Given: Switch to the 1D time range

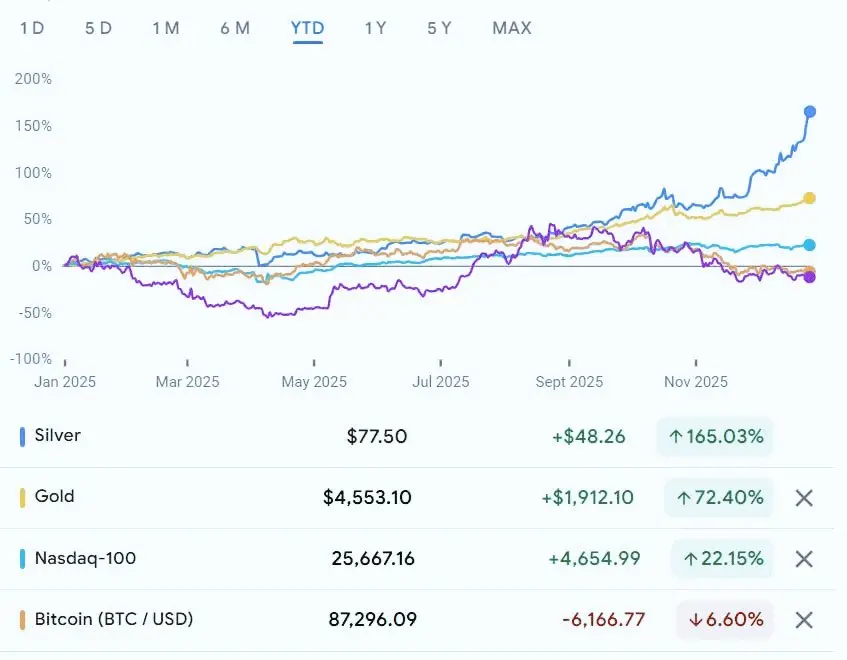Looking at the screenshot, I should 32,28.
